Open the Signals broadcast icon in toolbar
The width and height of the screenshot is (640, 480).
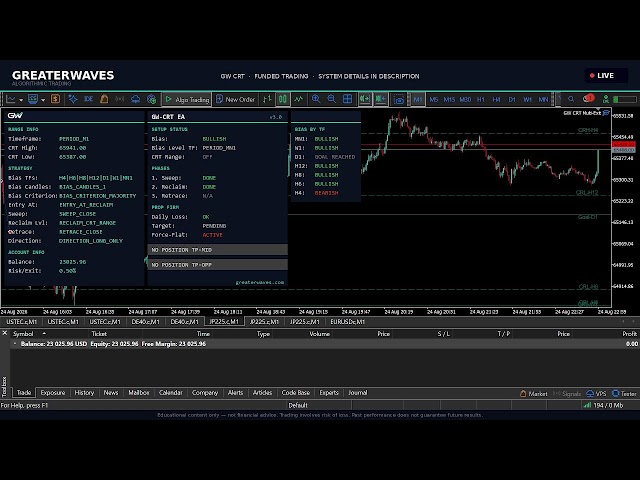click(x=120, y=99)
